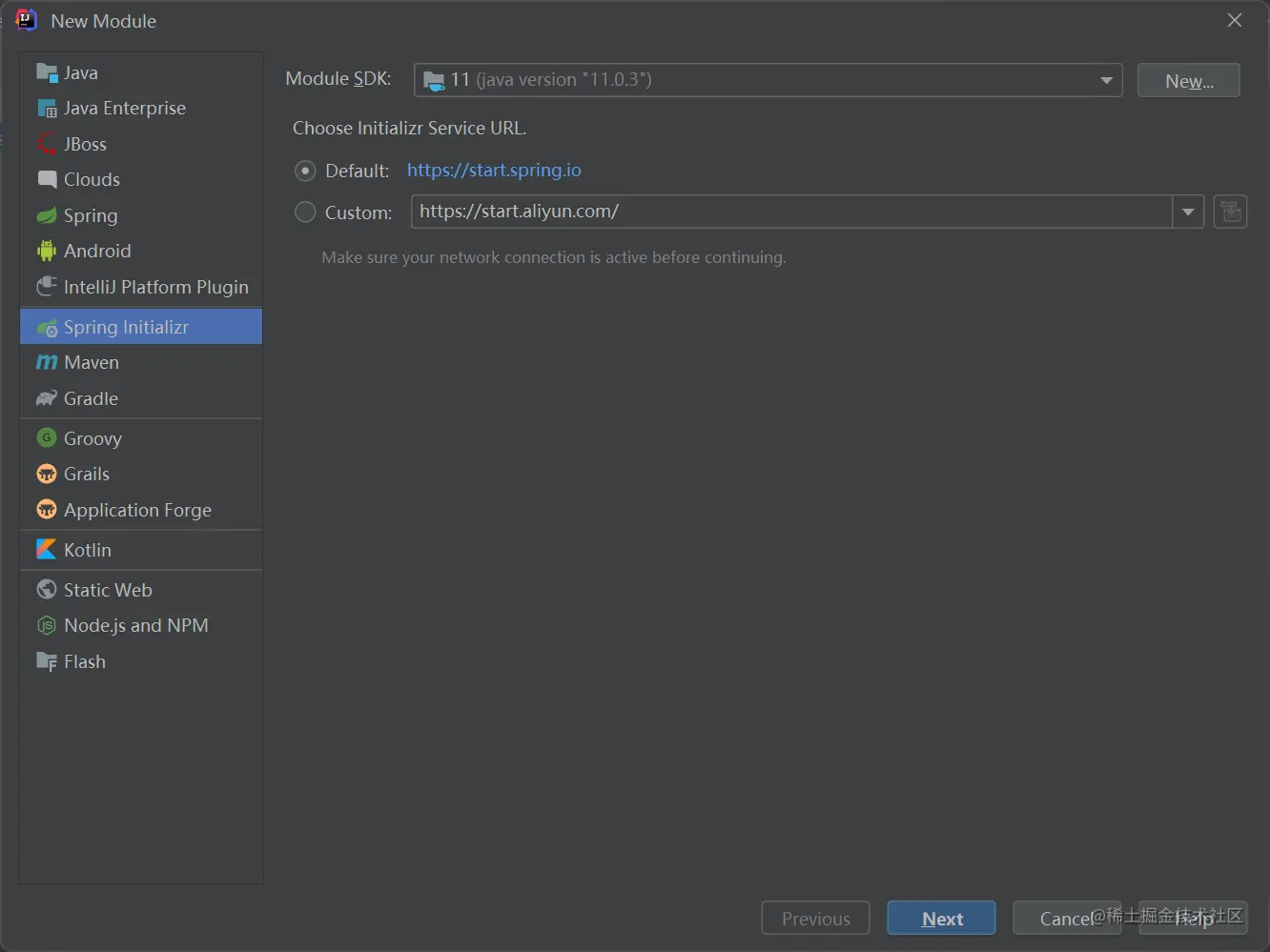Click the Flash folder icon
1270x952 pixels.
point(47,661)
